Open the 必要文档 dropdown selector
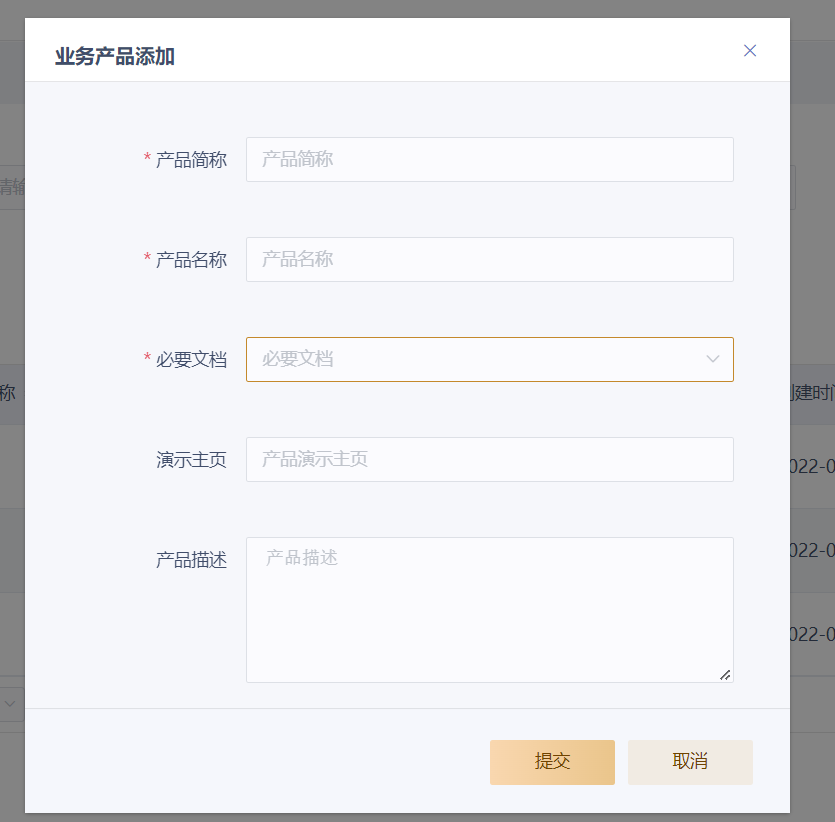Image resolution: width=835 pixels, height=822 pixels. click(x=475, y=359)
